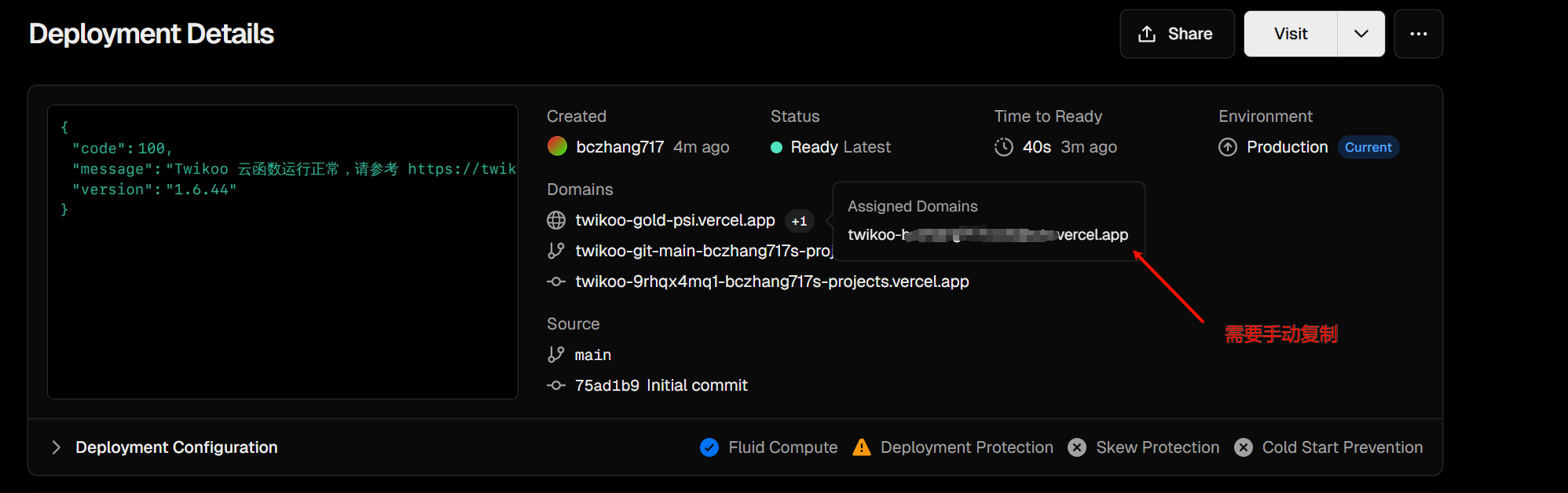Click the JSON response preview thumbnail
The height and width of the screenshot is (493, 1568).
[283, 252]
